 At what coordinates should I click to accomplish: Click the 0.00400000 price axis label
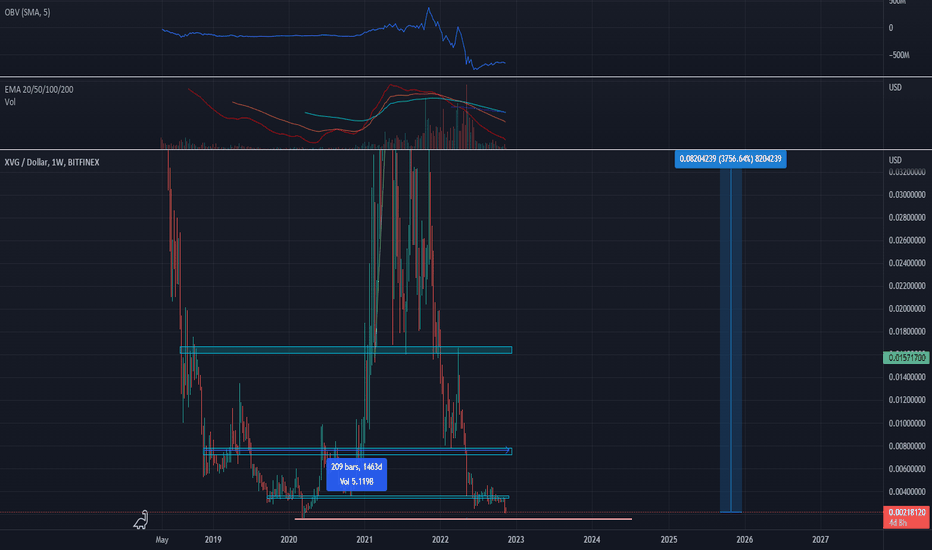pyautogui.click(x=907, y=491)
